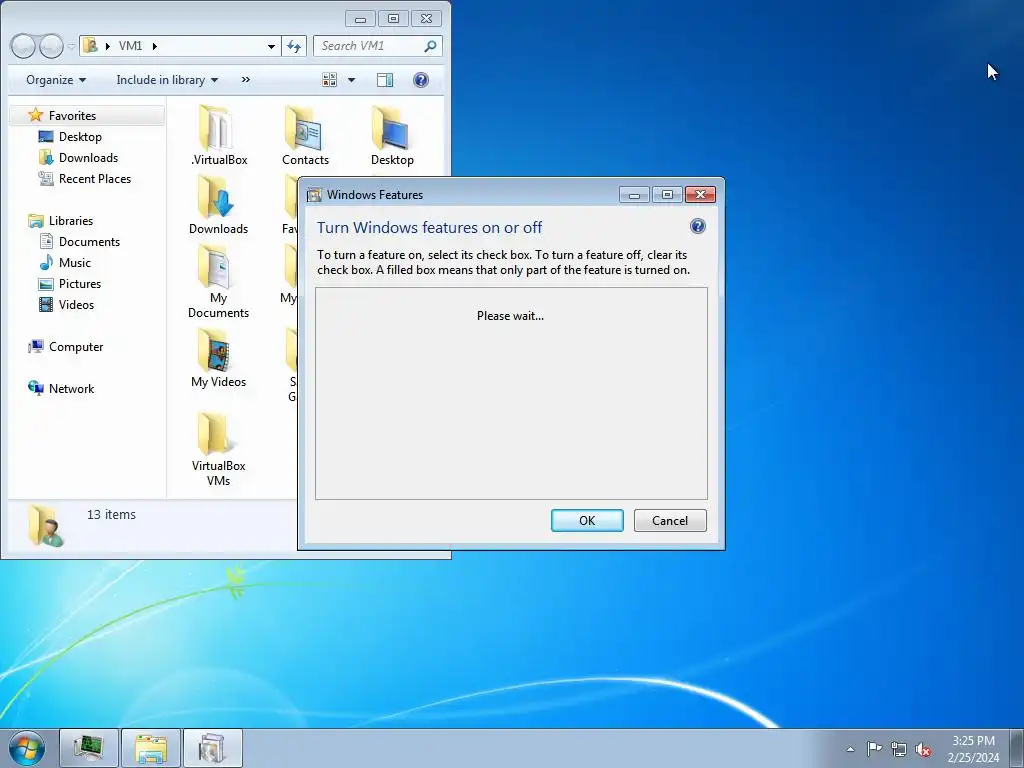Click the search magnifier icon

click(x=430, y=46)
